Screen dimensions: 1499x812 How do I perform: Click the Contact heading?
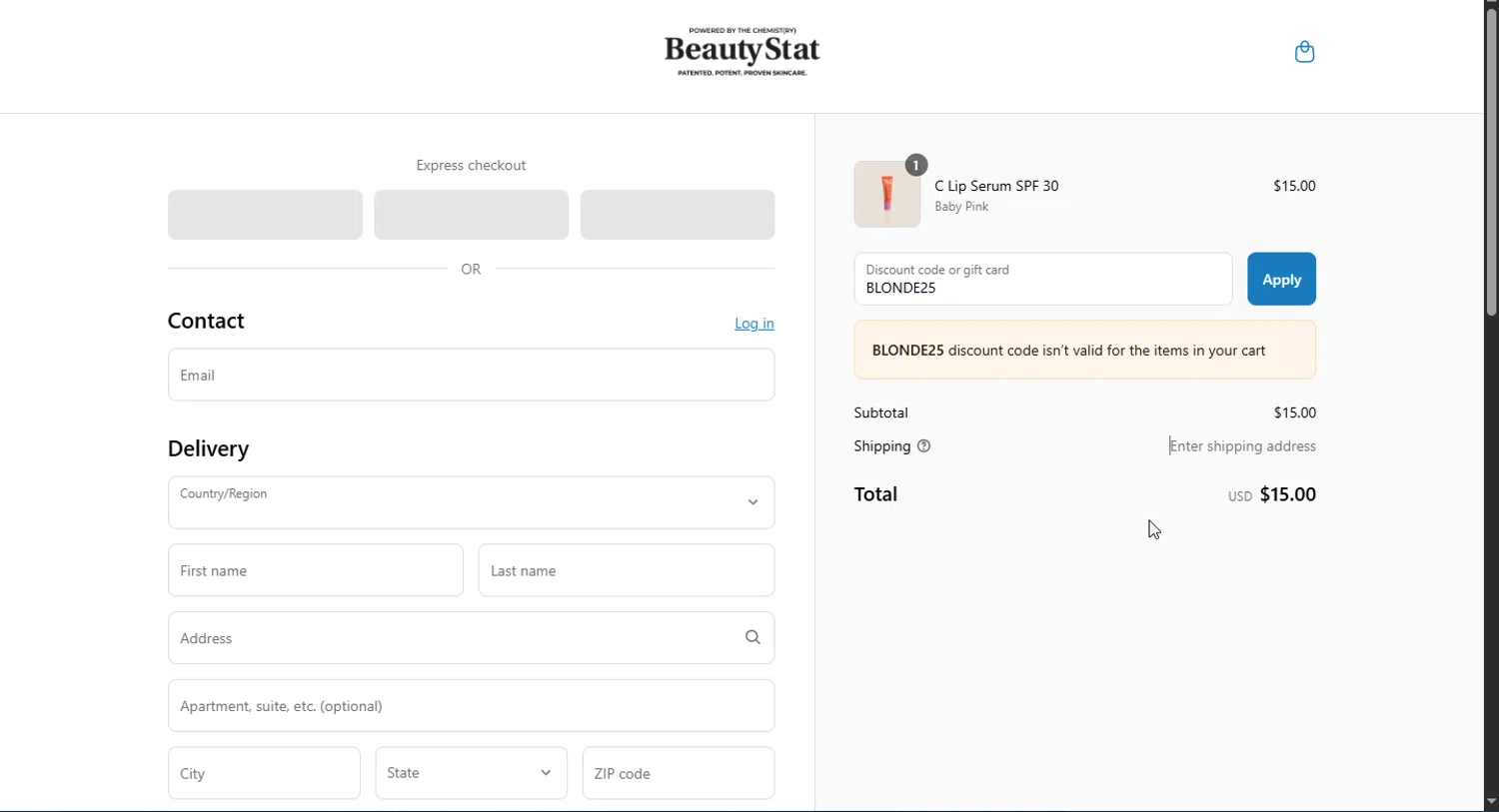(206, 321)
